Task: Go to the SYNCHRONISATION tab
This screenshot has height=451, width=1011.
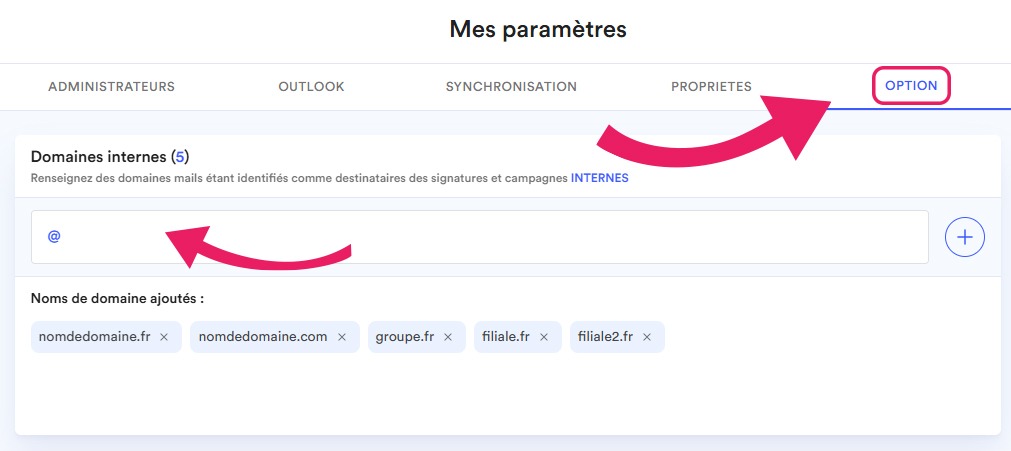Action: (511, 87)
